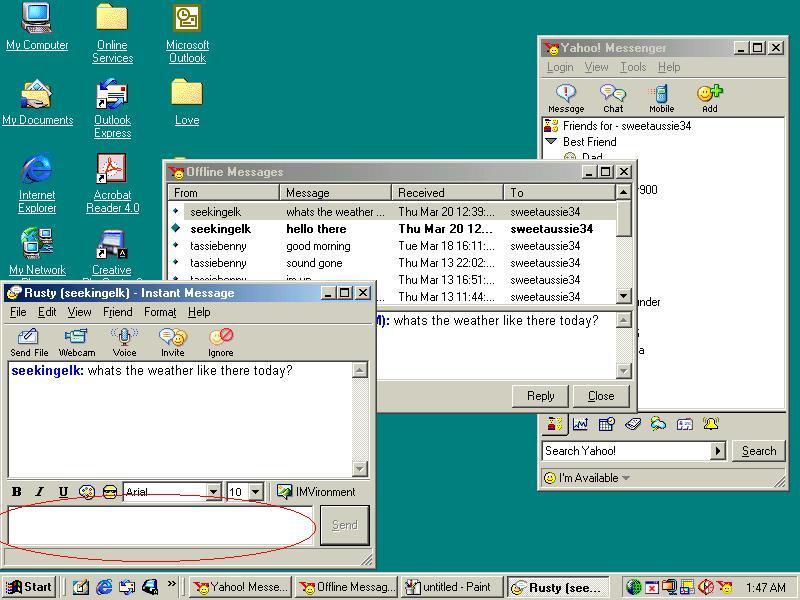Collapse the Best Friend group
The image size is (800, 600).
550,142
